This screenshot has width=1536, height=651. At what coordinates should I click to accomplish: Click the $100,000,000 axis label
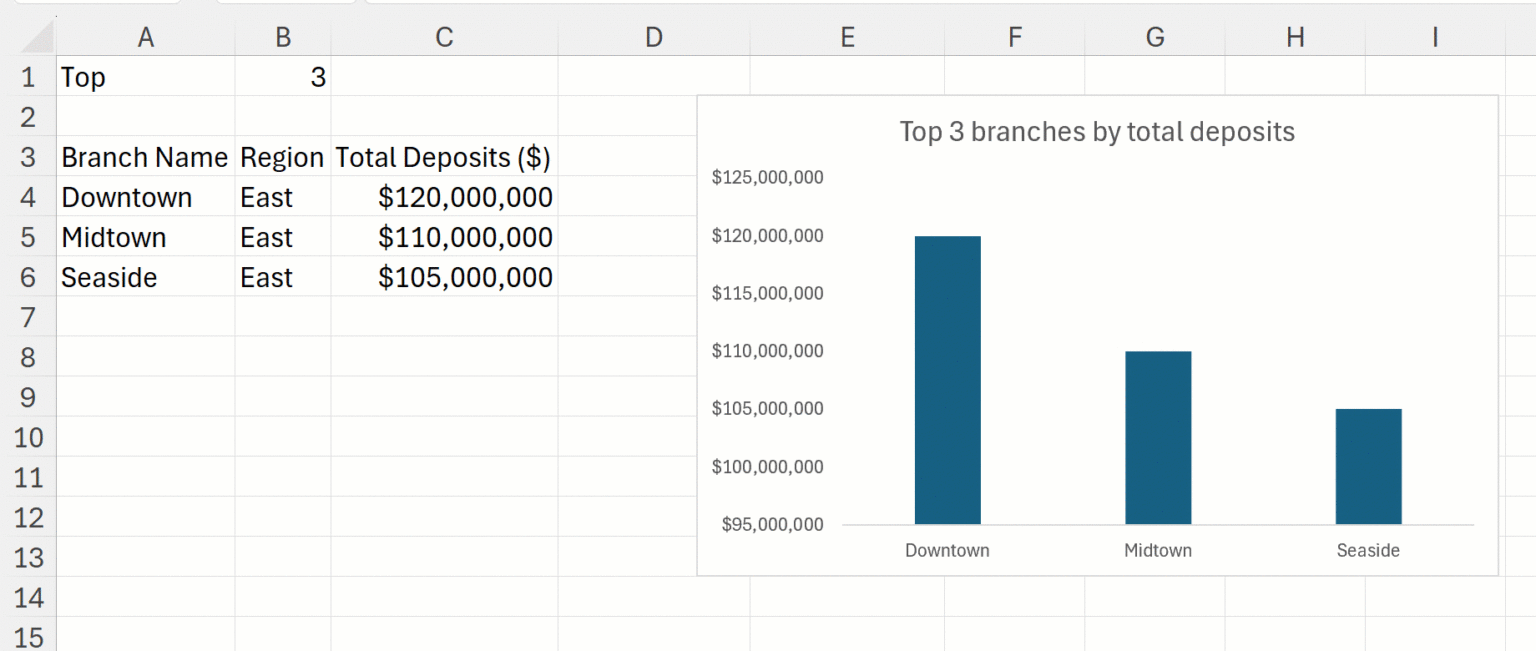click(x=768, y=467)
